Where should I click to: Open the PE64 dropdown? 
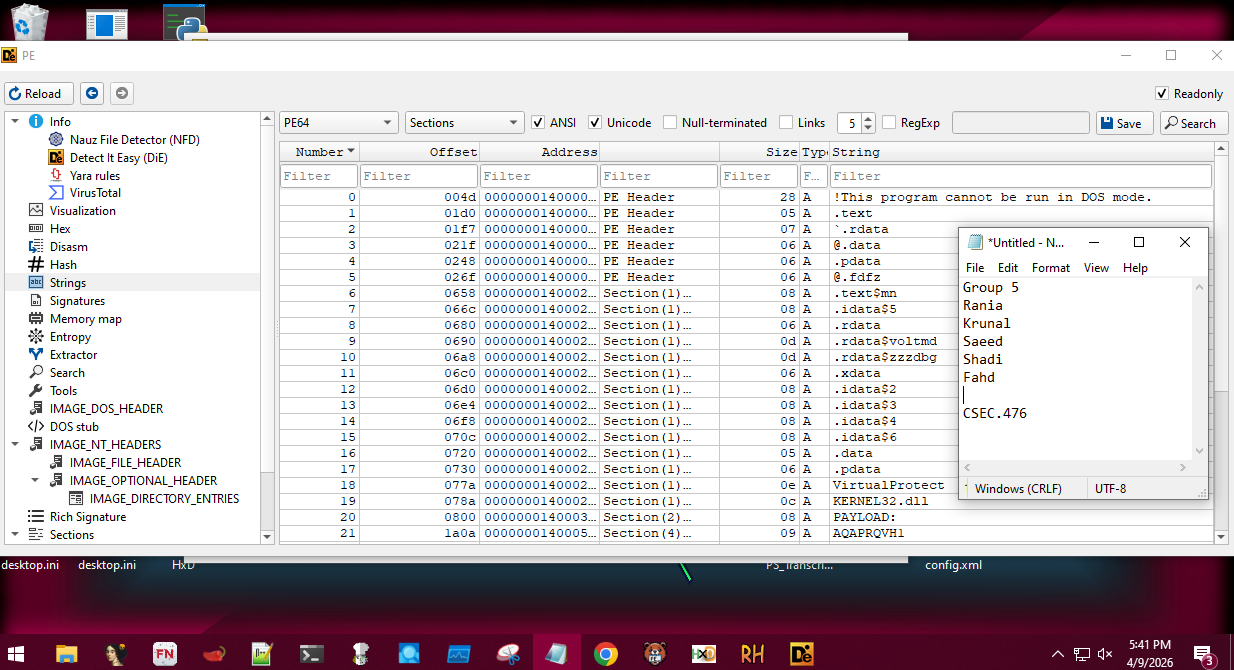pos(339,123)
